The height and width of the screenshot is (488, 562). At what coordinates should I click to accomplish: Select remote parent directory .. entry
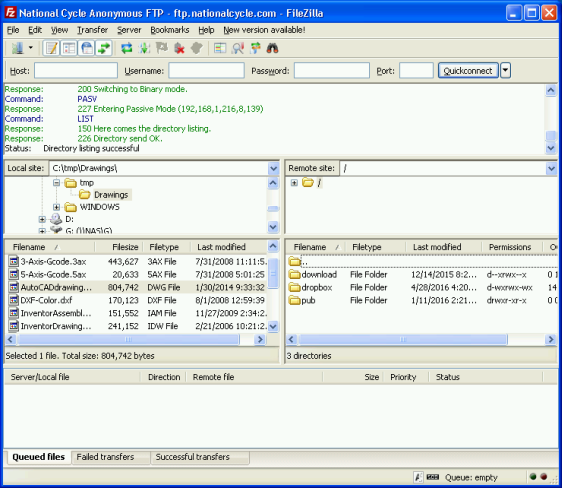click(x=422, y=262)
